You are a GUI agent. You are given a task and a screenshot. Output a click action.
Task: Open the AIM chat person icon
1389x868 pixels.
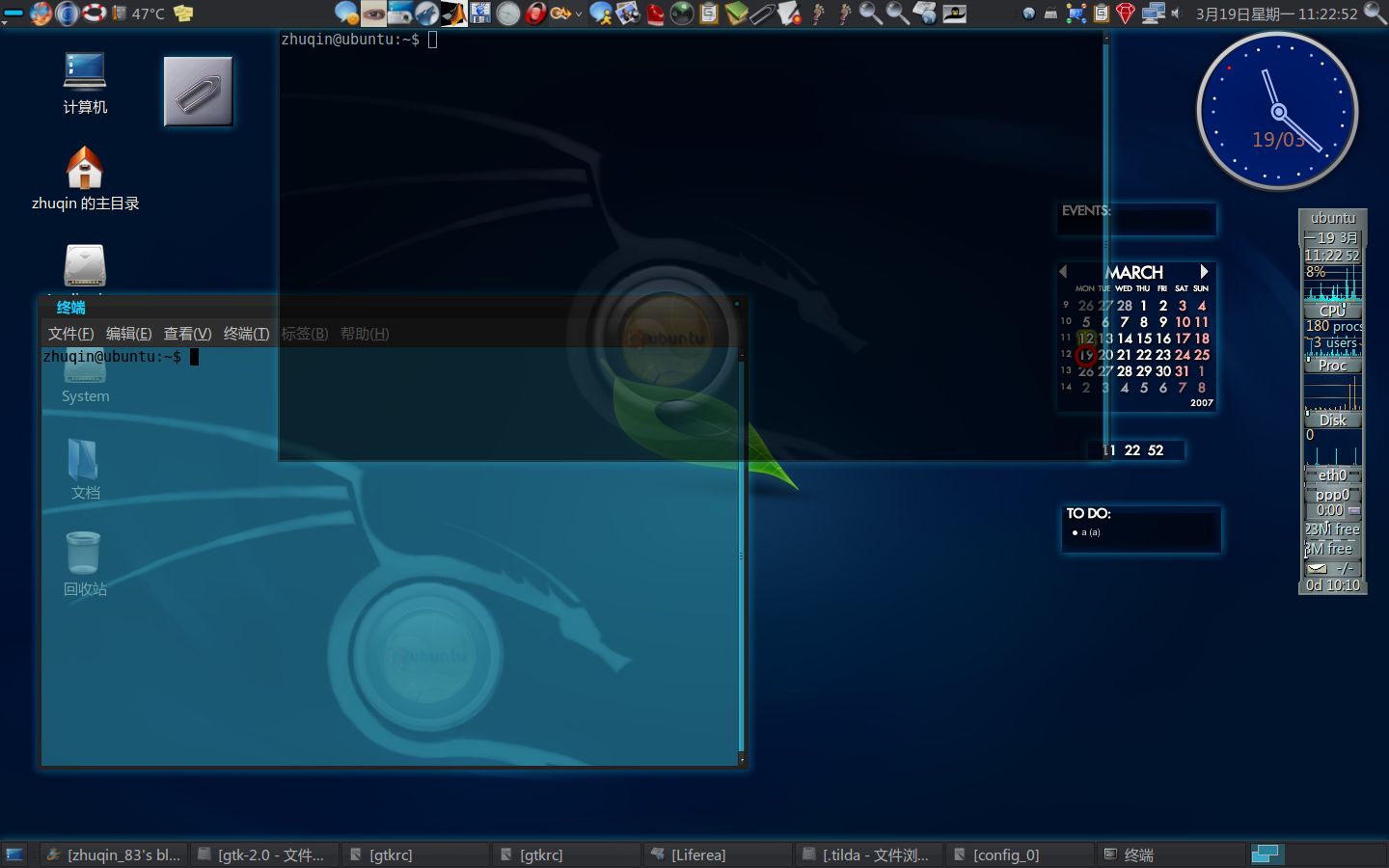click(601, 14)
